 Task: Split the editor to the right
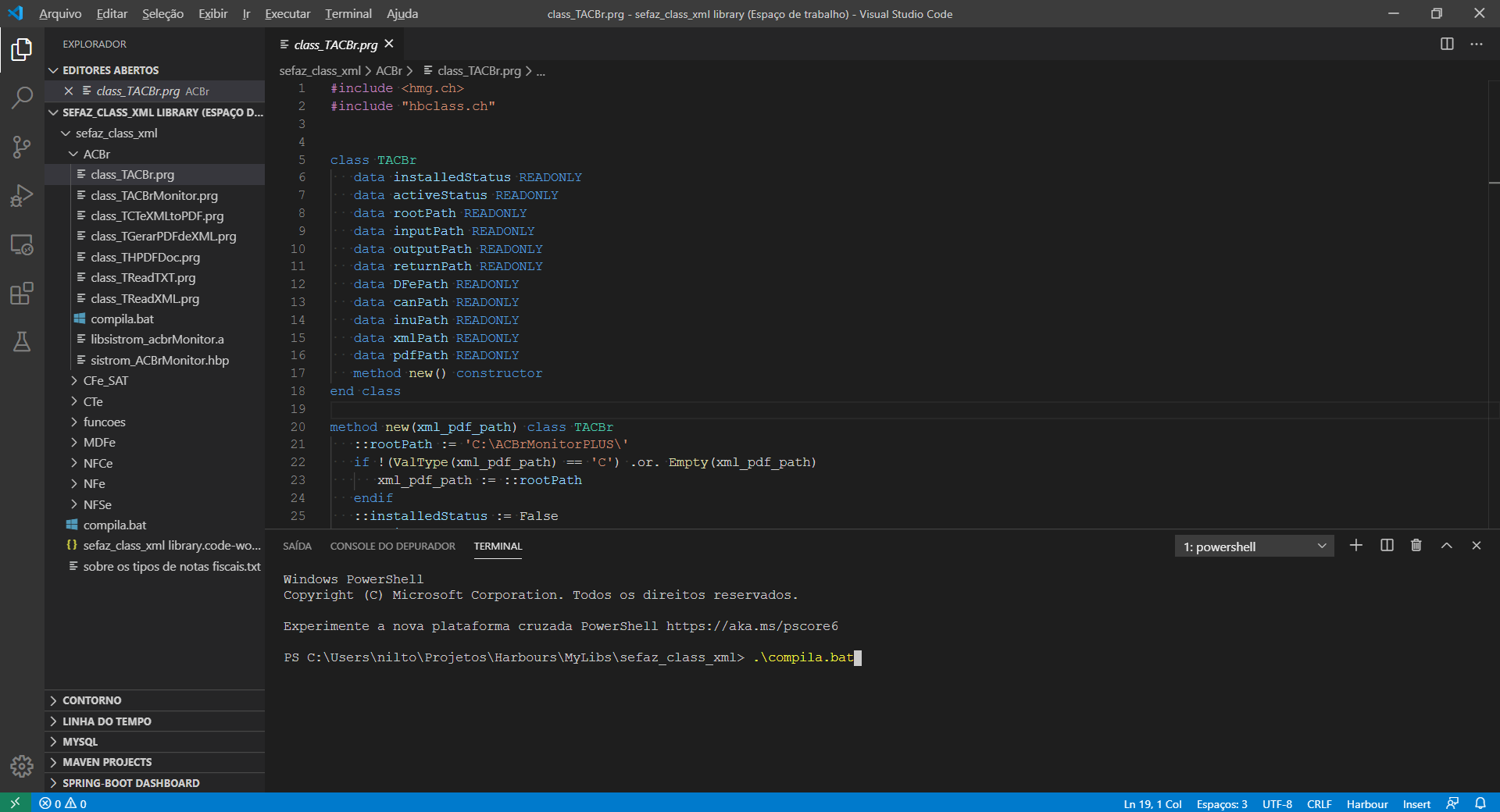[x=1447, y=45]
